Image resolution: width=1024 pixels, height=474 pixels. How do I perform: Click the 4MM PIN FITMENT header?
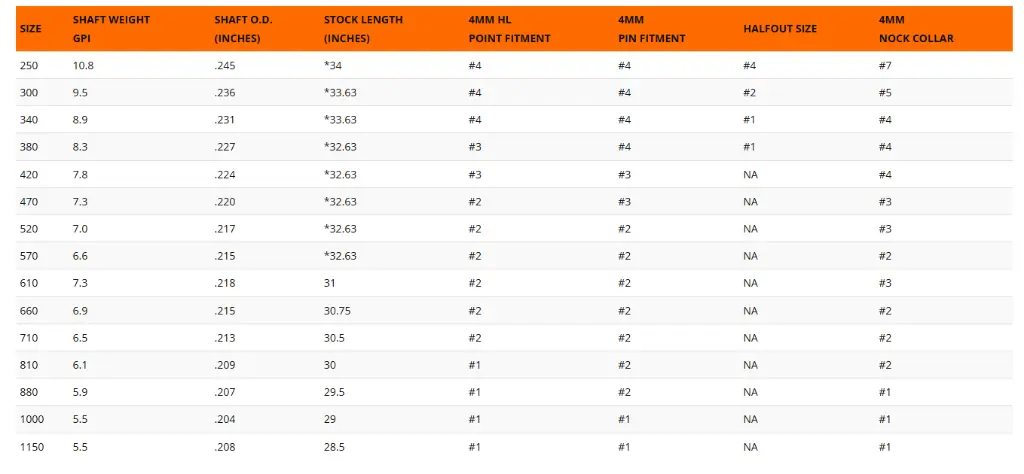[x=651, y=29]
